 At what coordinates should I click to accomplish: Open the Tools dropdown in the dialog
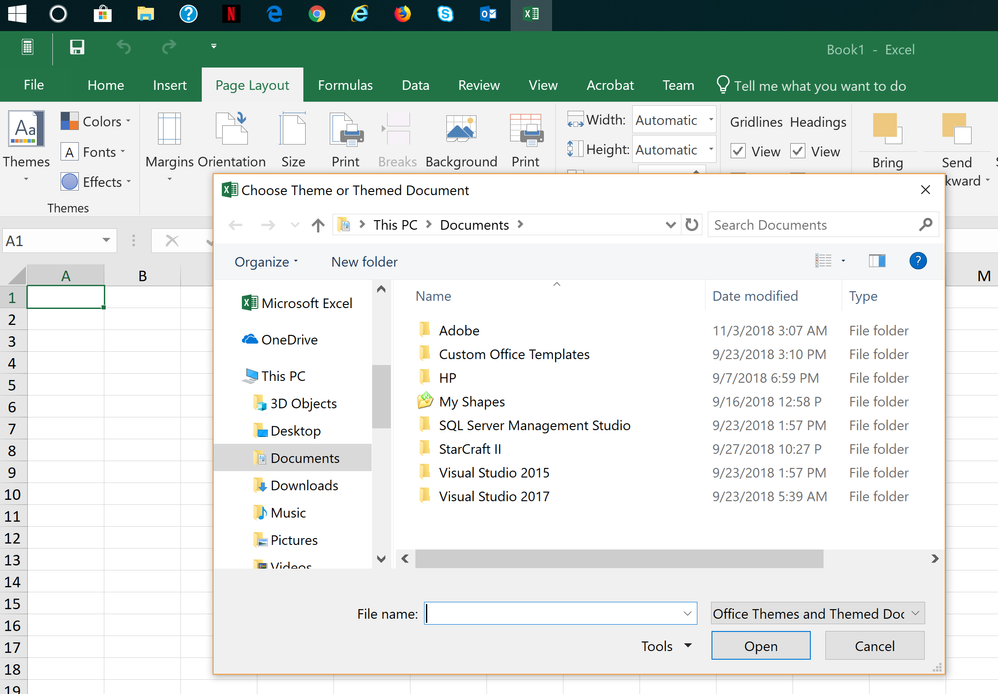click(x=665, y=645)
